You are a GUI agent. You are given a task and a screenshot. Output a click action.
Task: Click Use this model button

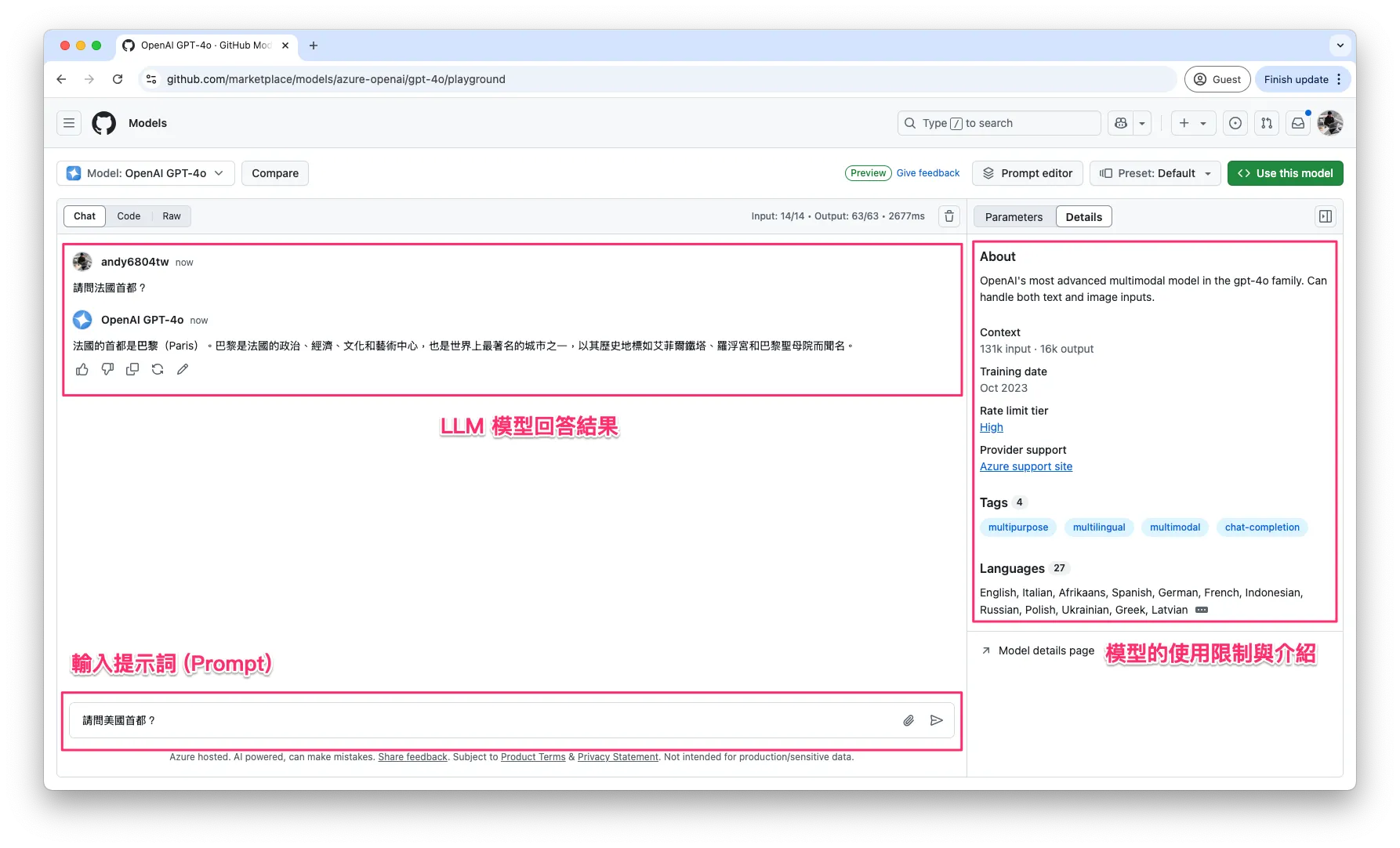point(1286,173)
